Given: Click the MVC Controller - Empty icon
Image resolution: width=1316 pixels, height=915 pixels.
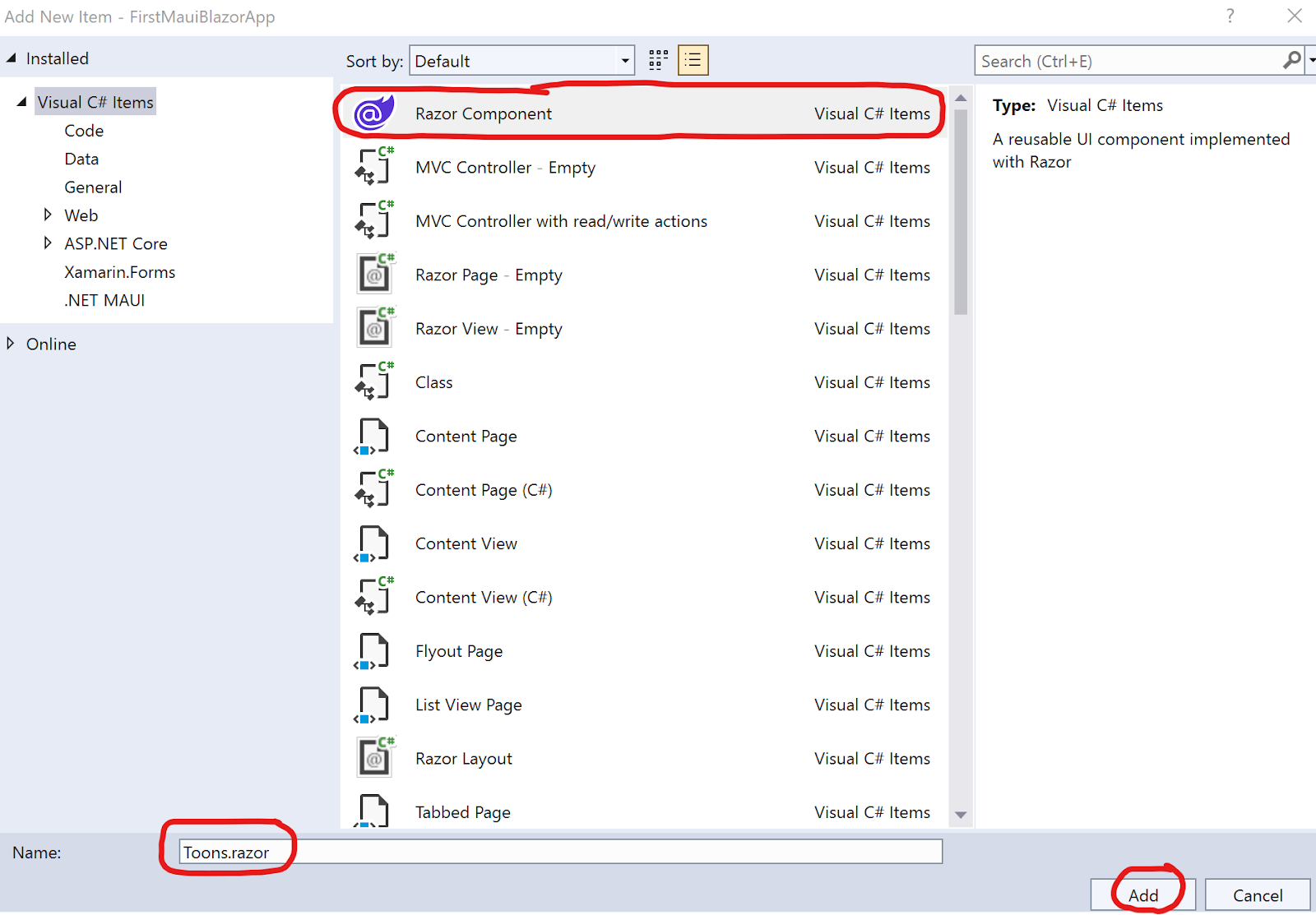Looking at the screenshot, I should tap(374, 166).
